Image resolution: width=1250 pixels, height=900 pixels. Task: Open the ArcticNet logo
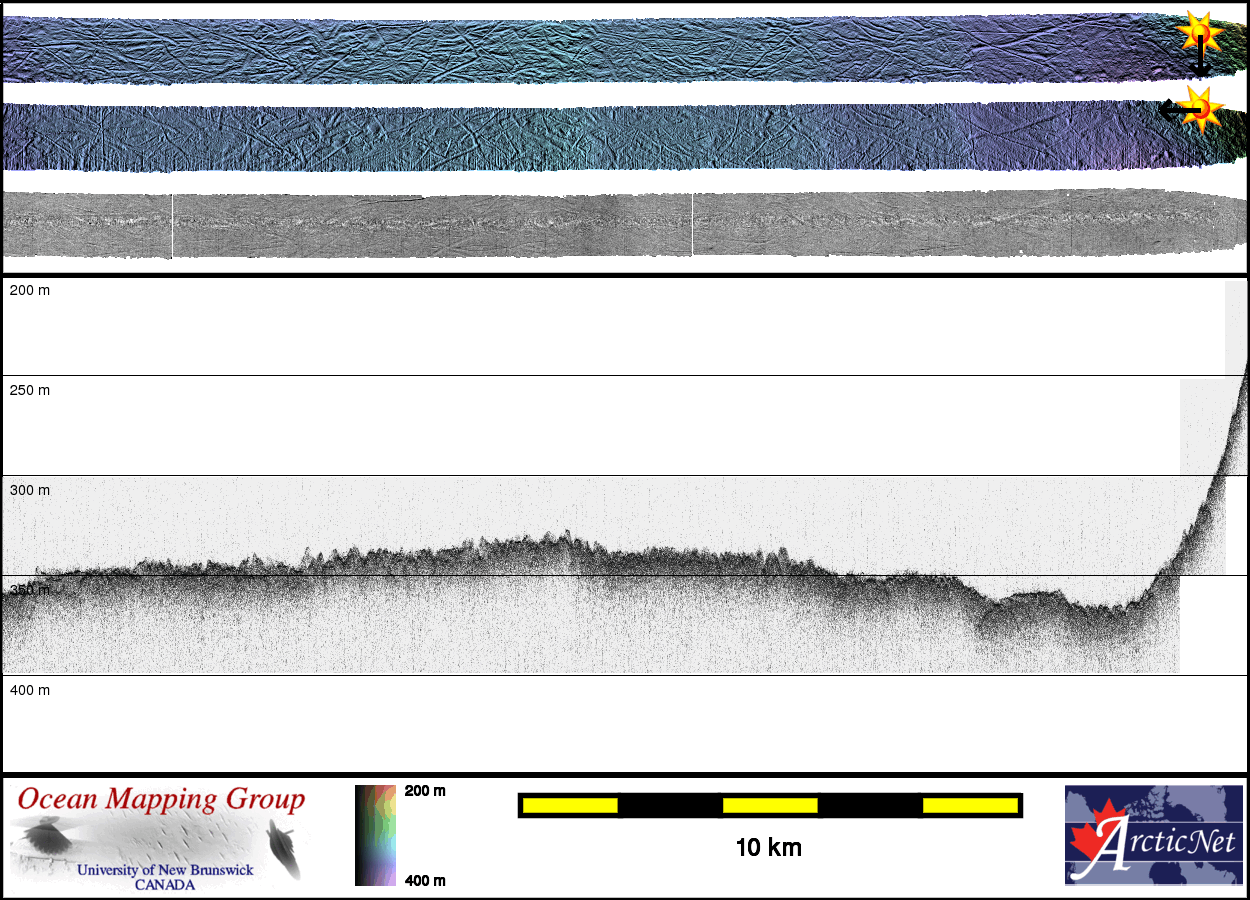pos(1153,835)
